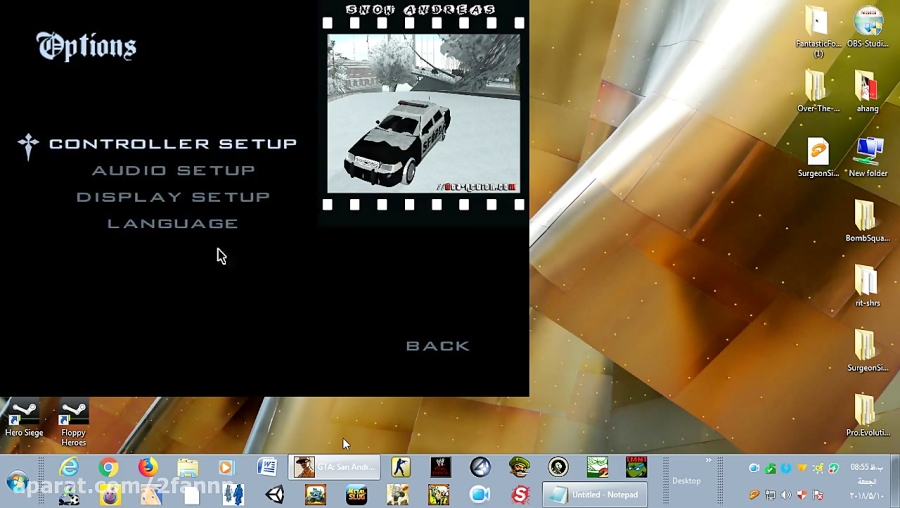Image resolution: width=900 pixels, height=508 pixels.
Task: Switch to GTA: San Andreas taskbar button
Action: click(334, 467)
